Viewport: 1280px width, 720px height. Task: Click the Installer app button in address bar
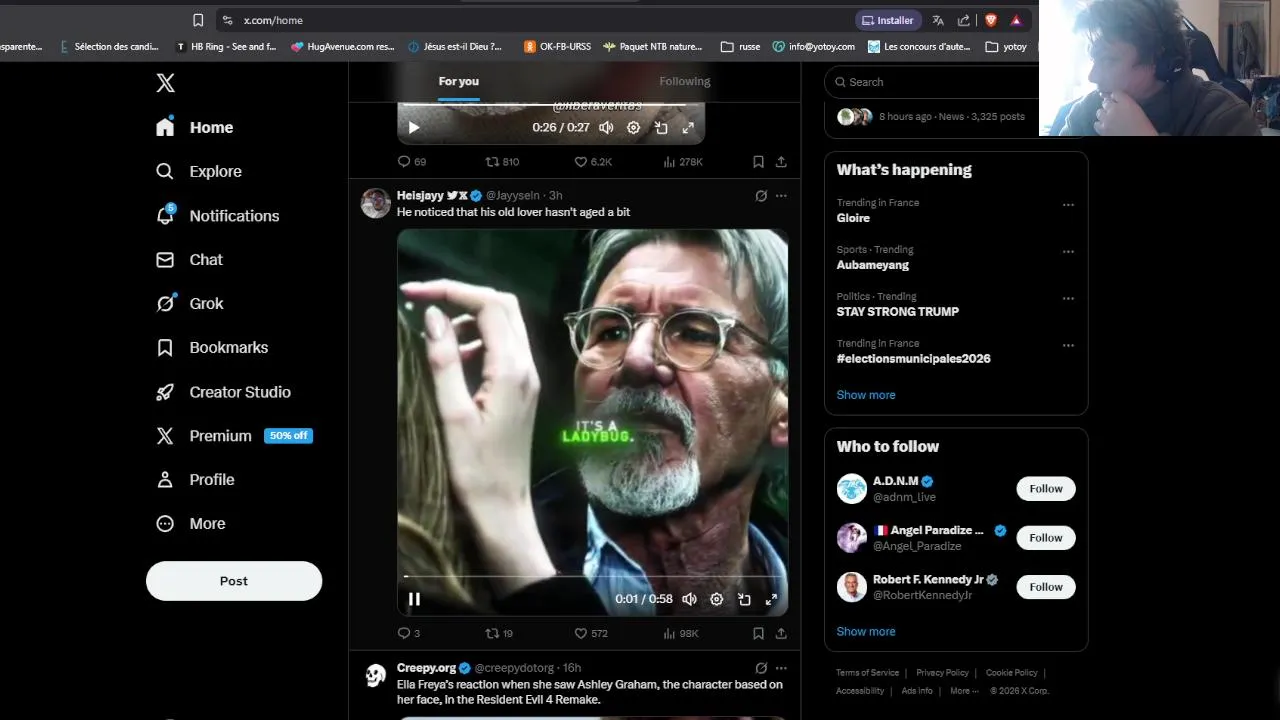click(x=887, y=20)
